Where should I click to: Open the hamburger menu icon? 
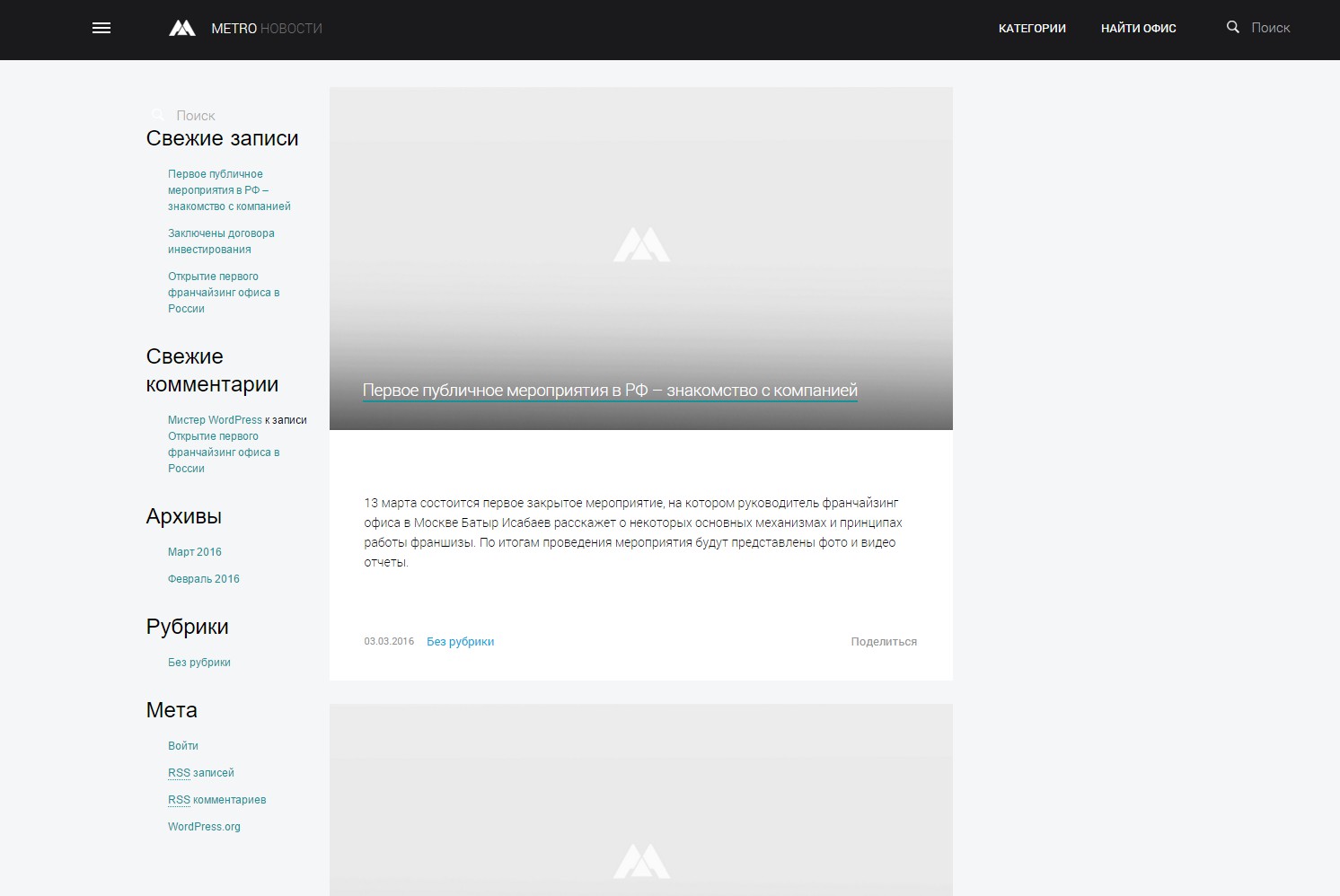coord(101,28)
